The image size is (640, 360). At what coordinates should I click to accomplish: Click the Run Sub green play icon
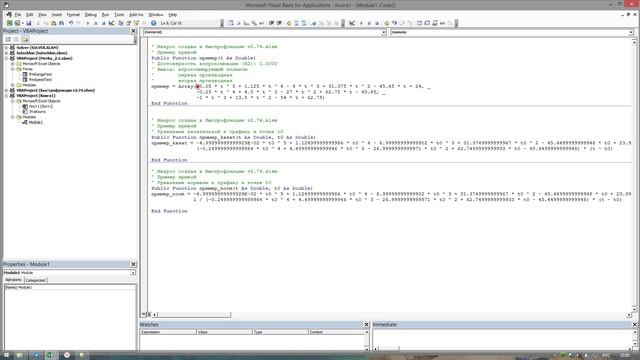pos(88,23)
